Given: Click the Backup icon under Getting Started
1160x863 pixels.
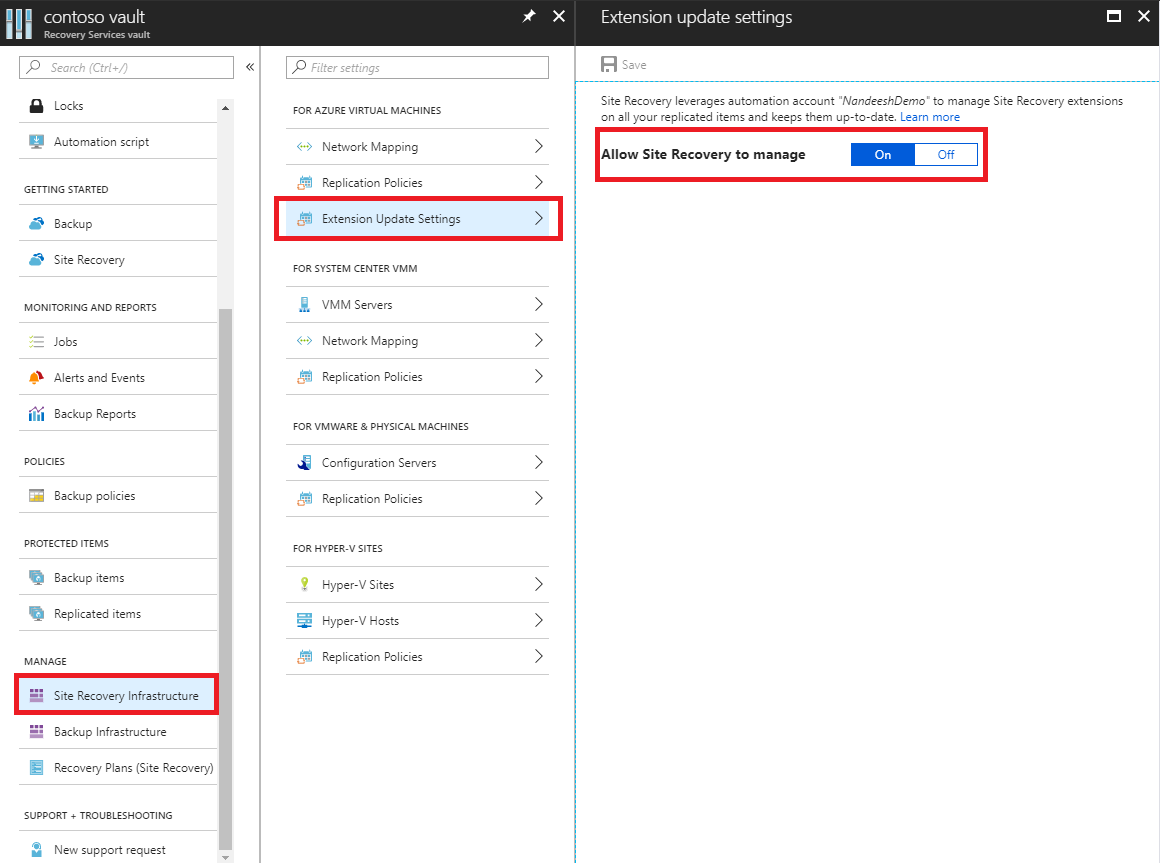Looking at the screenshot, I should 35,223.
